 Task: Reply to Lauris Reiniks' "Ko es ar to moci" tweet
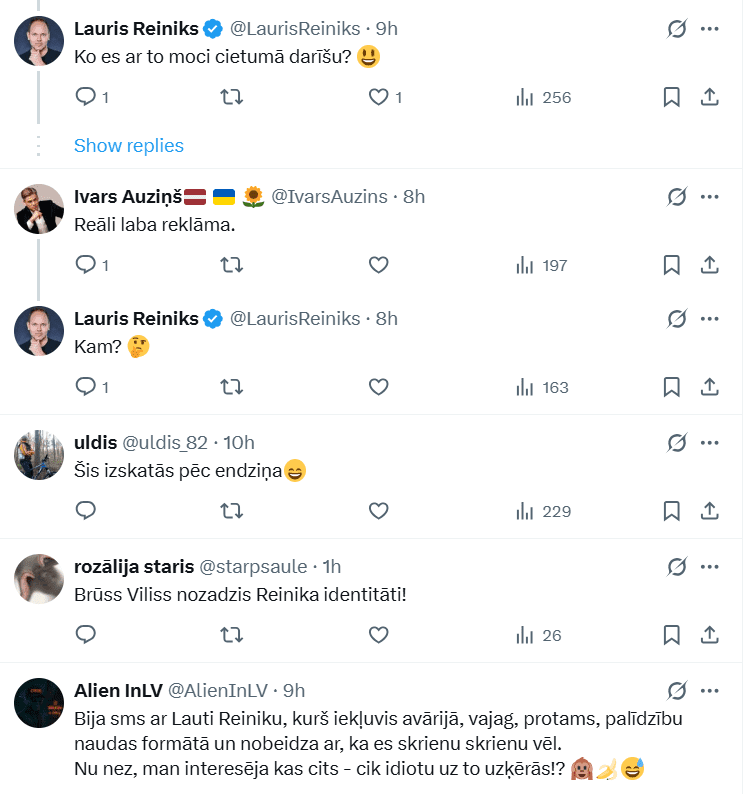86,97
